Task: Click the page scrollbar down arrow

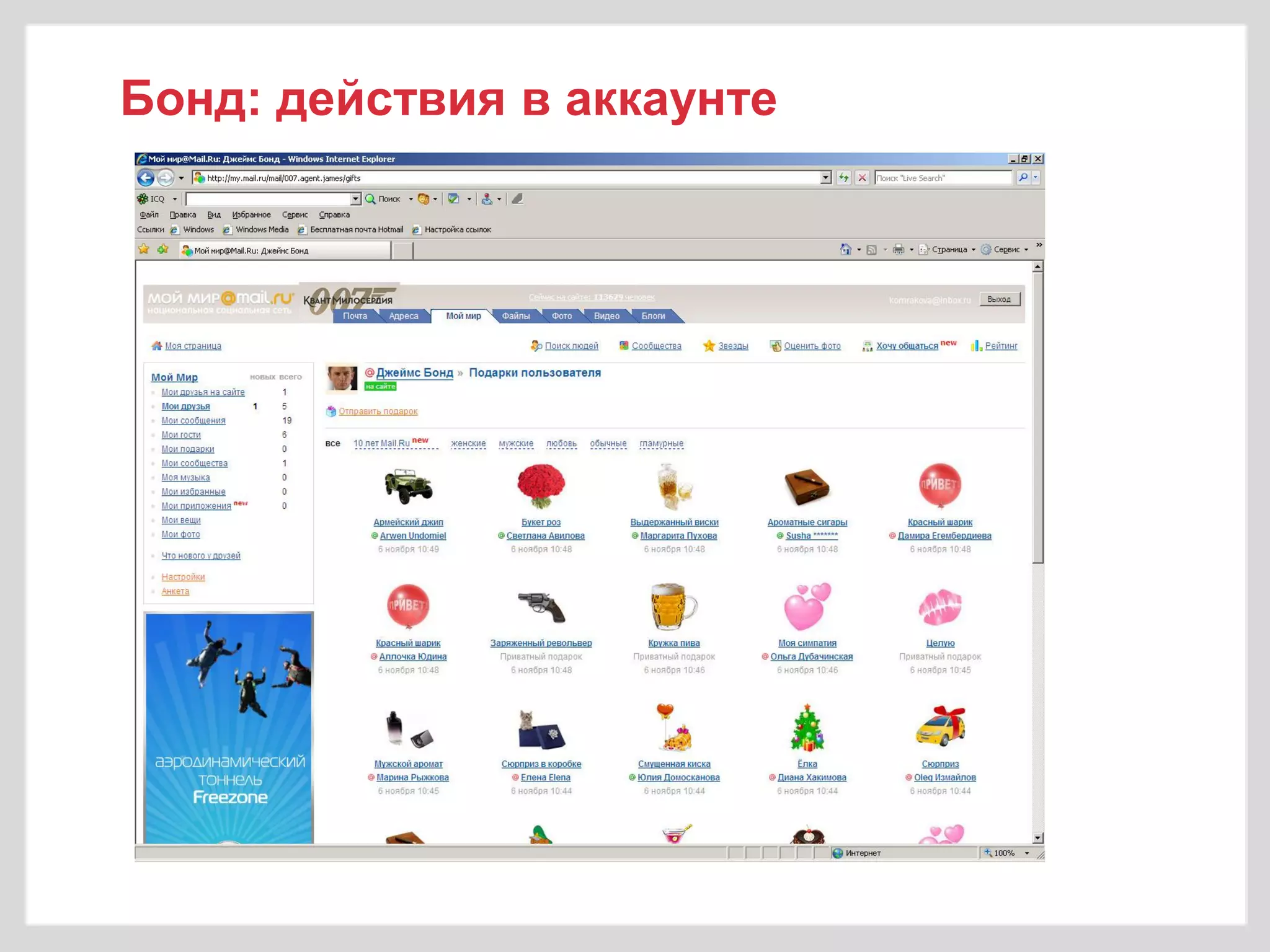Action: 1037,838
